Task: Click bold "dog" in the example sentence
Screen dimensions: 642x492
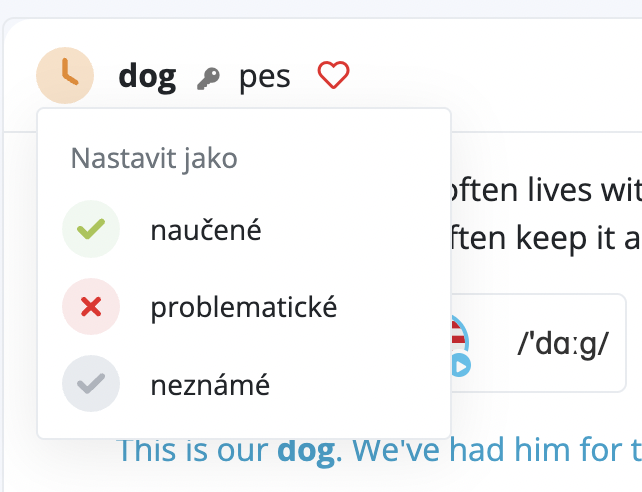Action: tap(305, 451)
